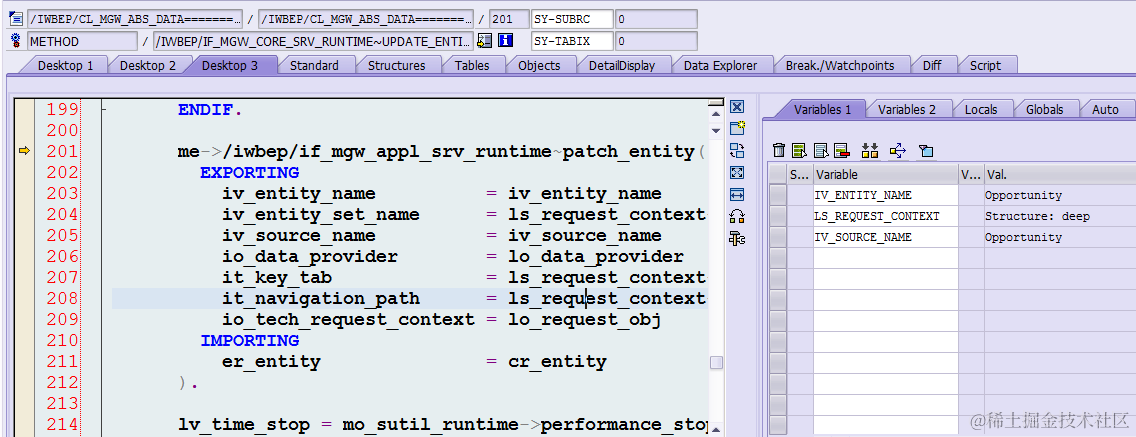Click the gray table icon in the variables toolbar

pyautogui.click(x=821, y=151)
